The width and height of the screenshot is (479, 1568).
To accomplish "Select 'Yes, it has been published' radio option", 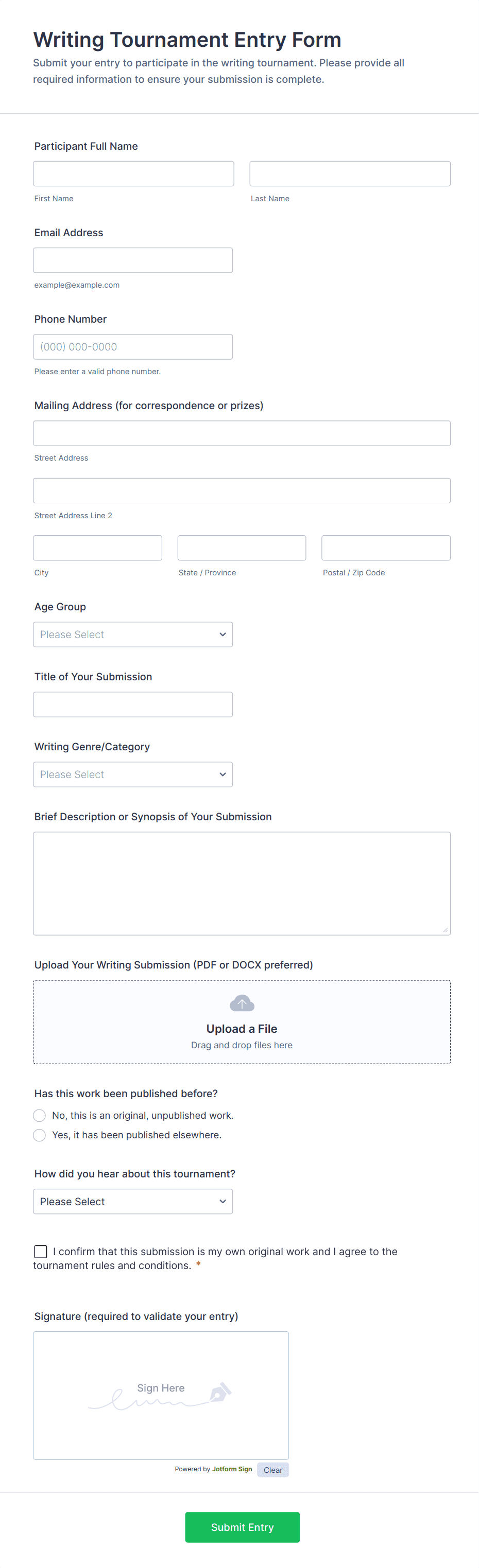I will point(40,1135).
